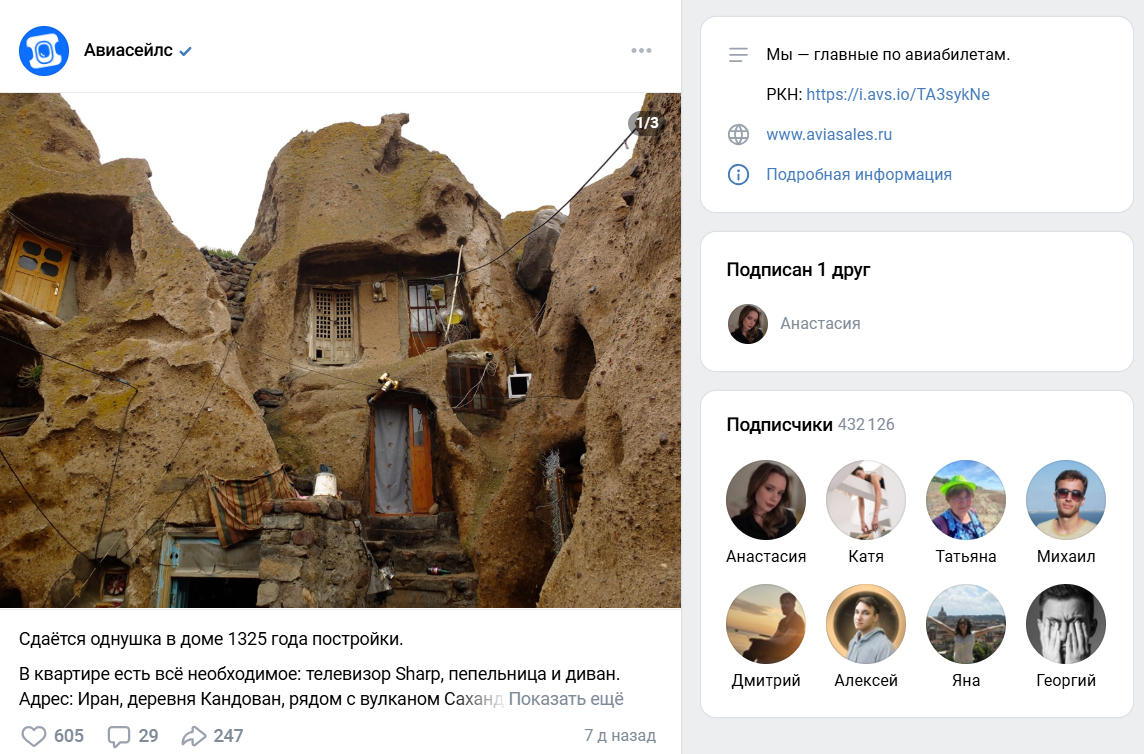Viewport: 1144px width, 754px height.
Task: Open the Подписчики list heading
Action: tap(779, 424)
